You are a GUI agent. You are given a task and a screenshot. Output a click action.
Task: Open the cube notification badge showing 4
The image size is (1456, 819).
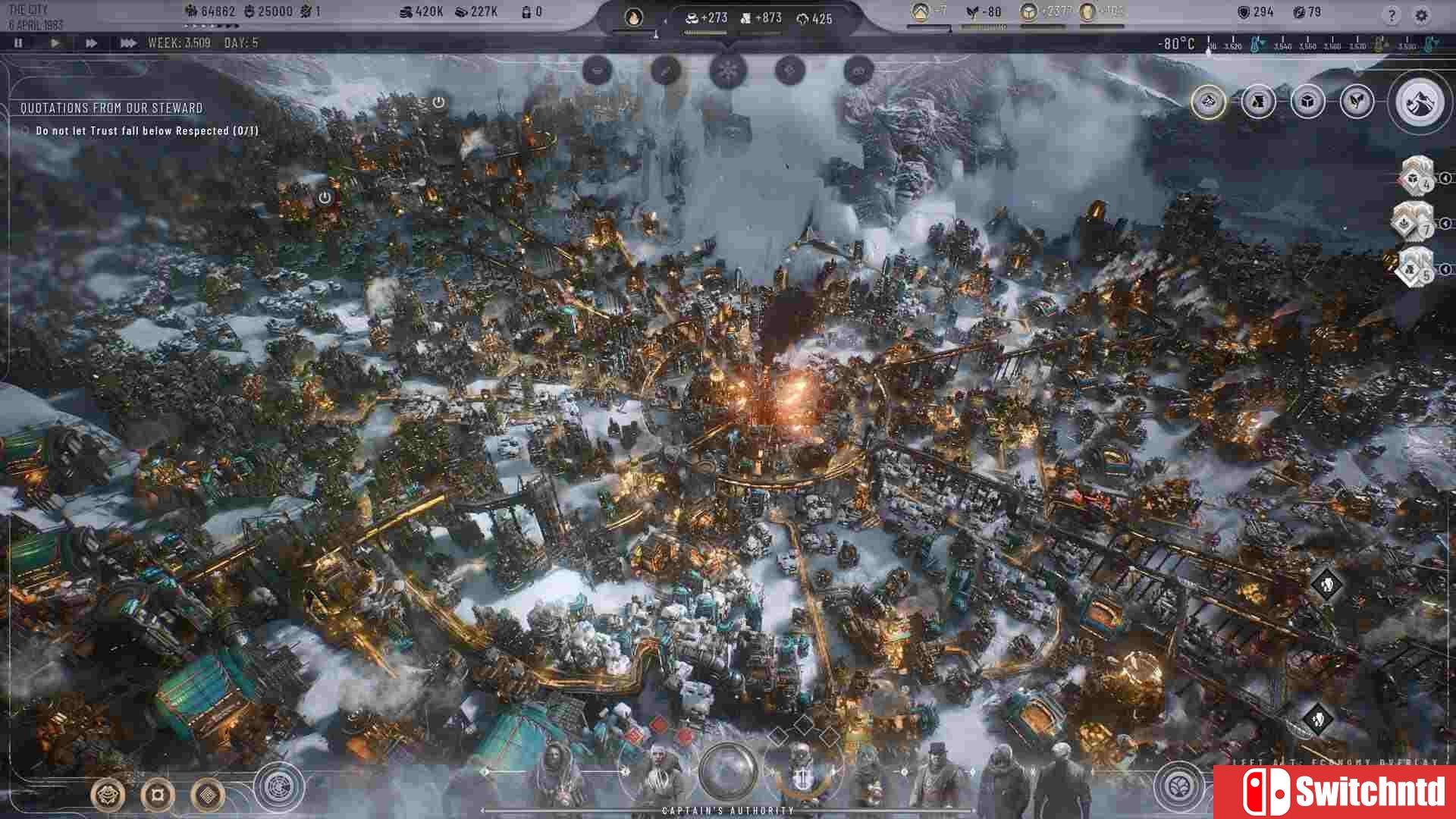1417,177
